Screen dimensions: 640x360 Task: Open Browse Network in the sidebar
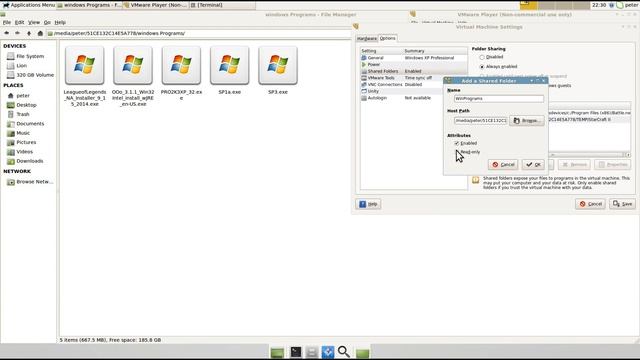30,182
